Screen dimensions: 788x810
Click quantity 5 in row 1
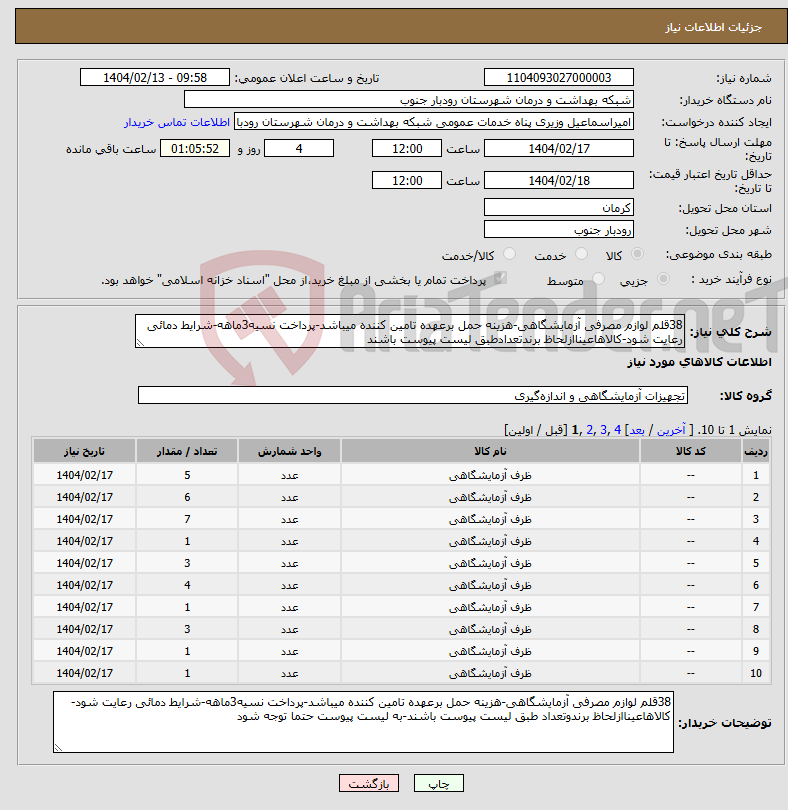coord(187,475)
